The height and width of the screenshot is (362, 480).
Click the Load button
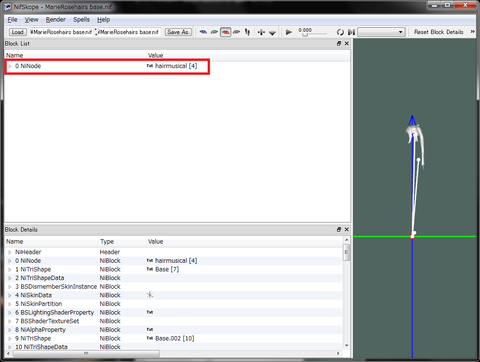pos(17,32)
